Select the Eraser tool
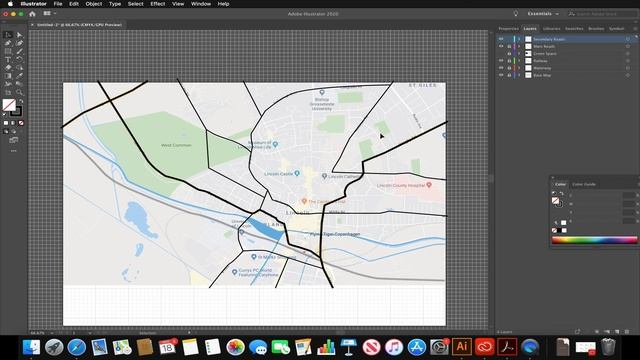 coord(8,68)
